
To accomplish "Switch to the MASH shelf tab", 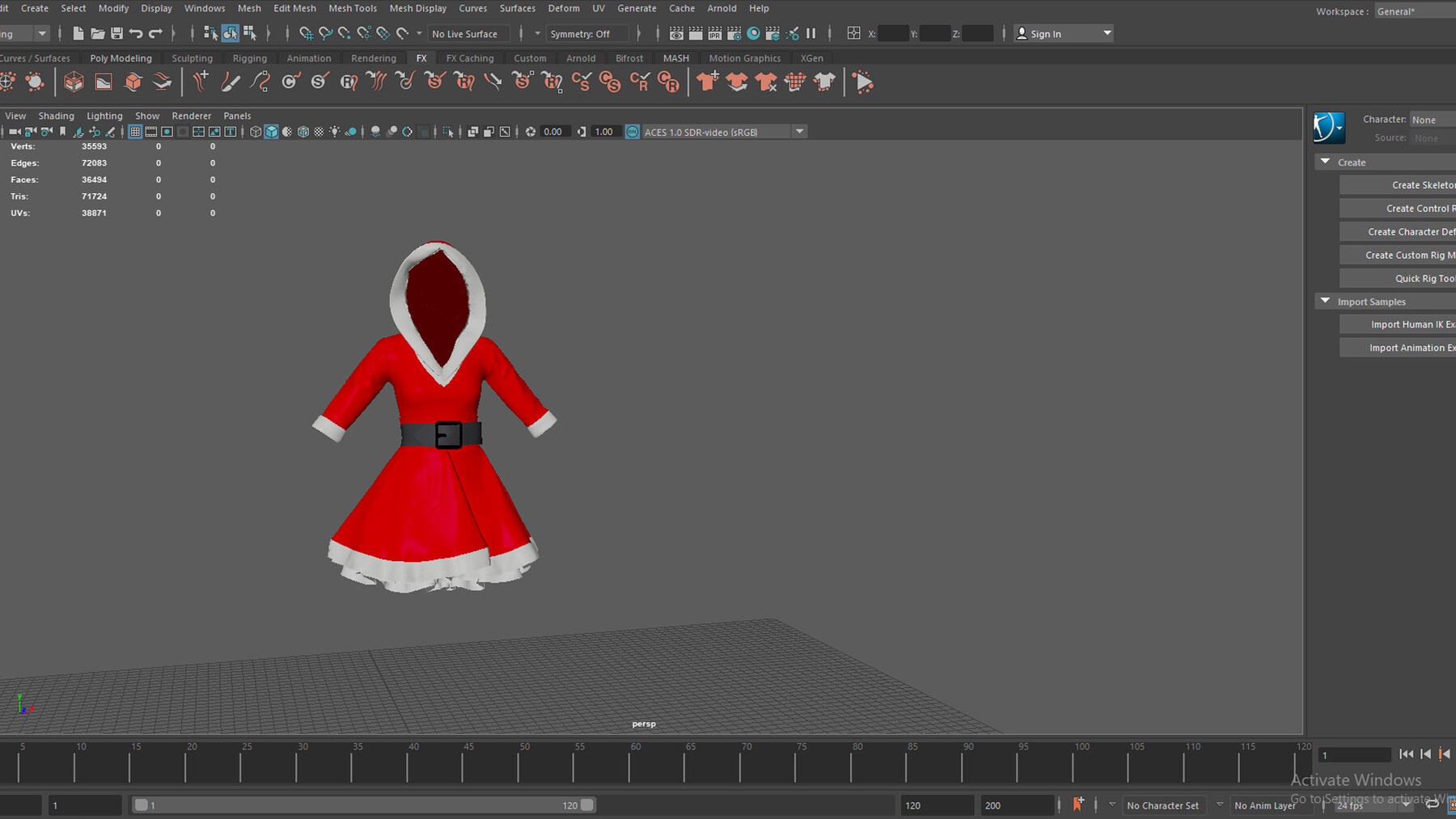I will [x=676, y=57].
